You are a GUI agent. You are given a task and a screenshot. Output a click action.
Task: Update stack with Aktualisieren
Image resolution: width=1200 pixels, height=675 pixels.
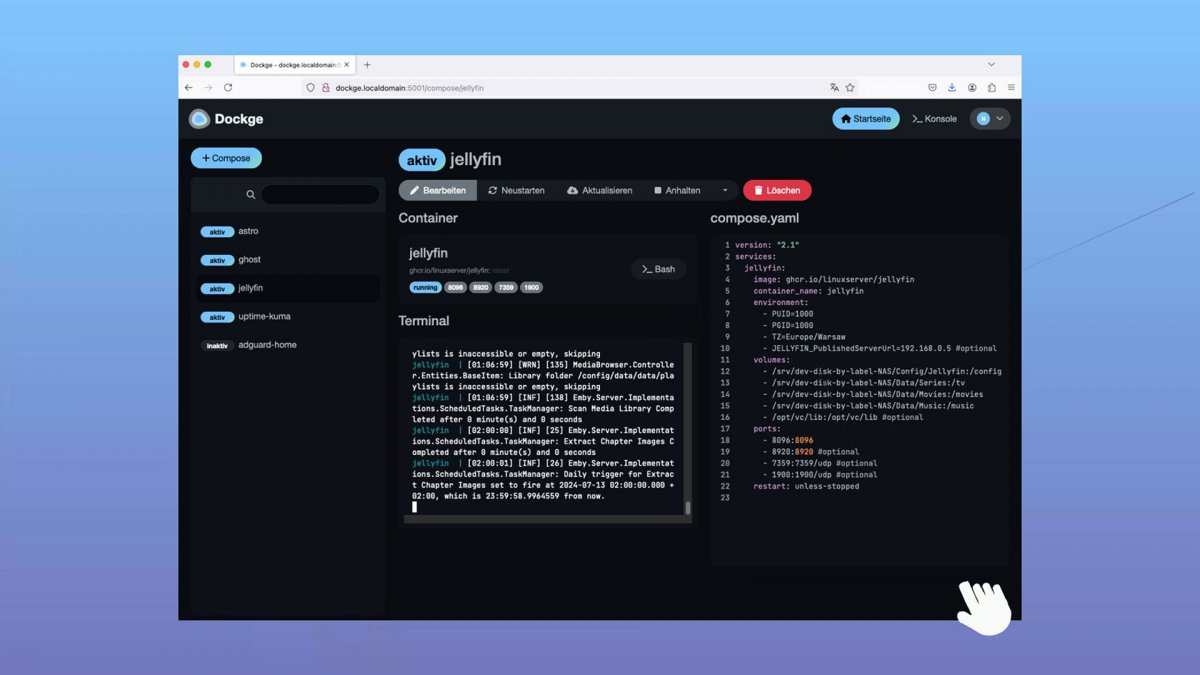pyautogui.click(x=599, y=190)
